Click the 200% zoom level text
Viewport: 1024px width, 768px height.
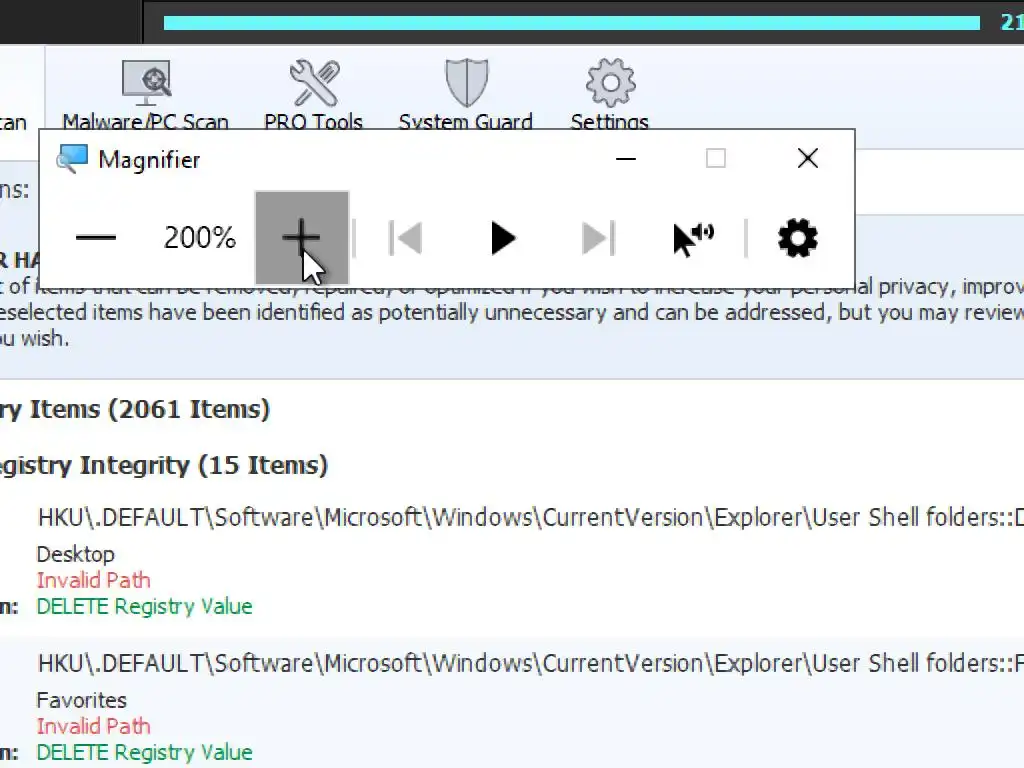(200, 238)
